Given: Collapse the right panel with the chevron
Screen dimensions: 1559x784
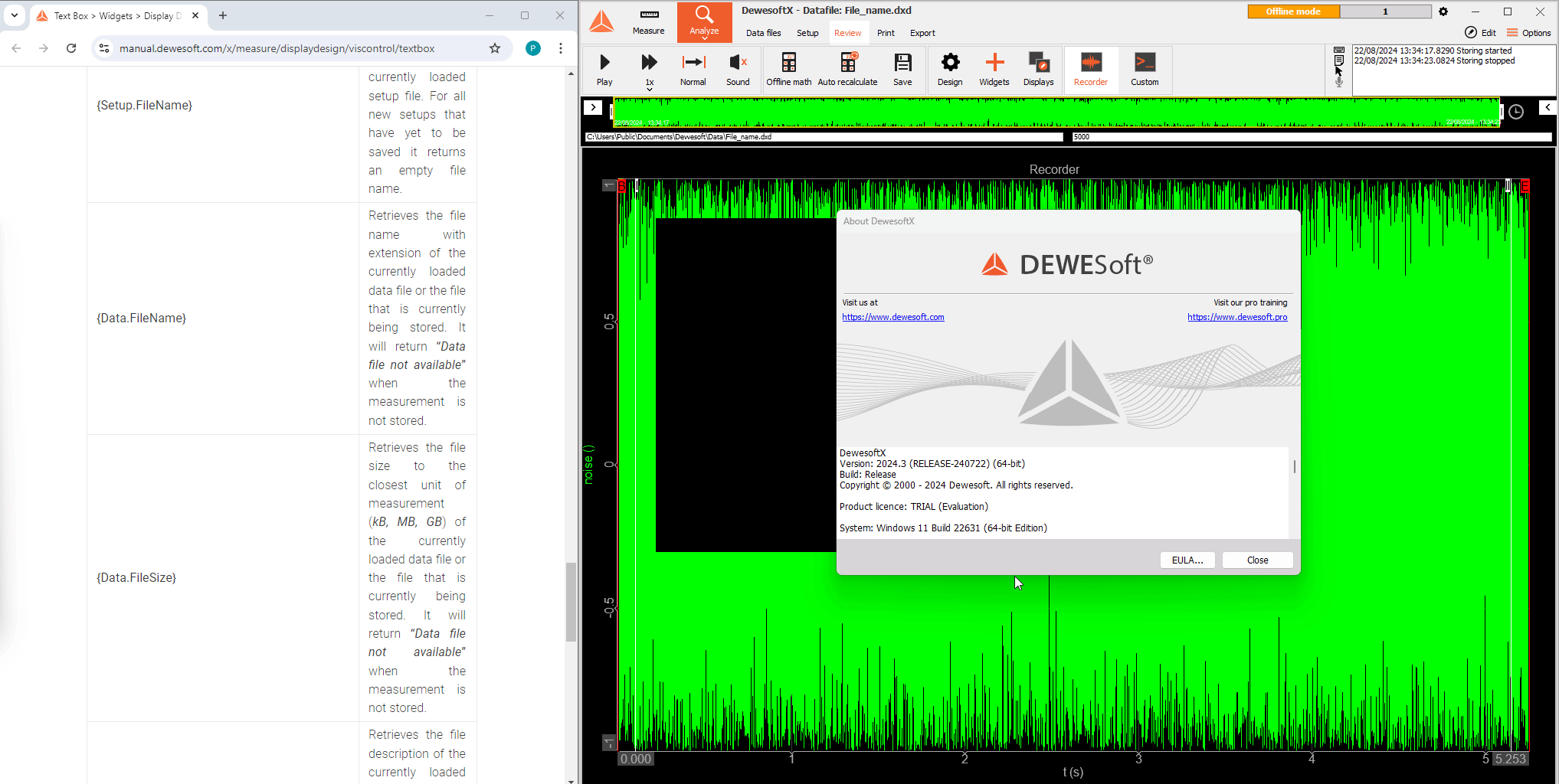Looking at the screenshot, I should 1548,107.
